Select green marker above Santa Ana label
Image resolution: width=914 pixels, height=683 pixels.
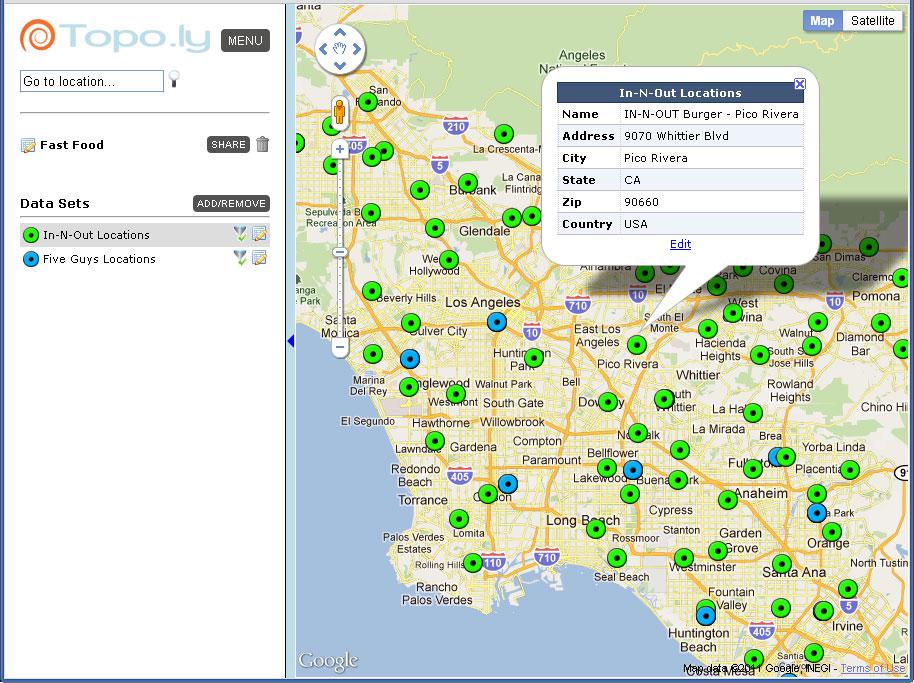click(x=782, y=564)
